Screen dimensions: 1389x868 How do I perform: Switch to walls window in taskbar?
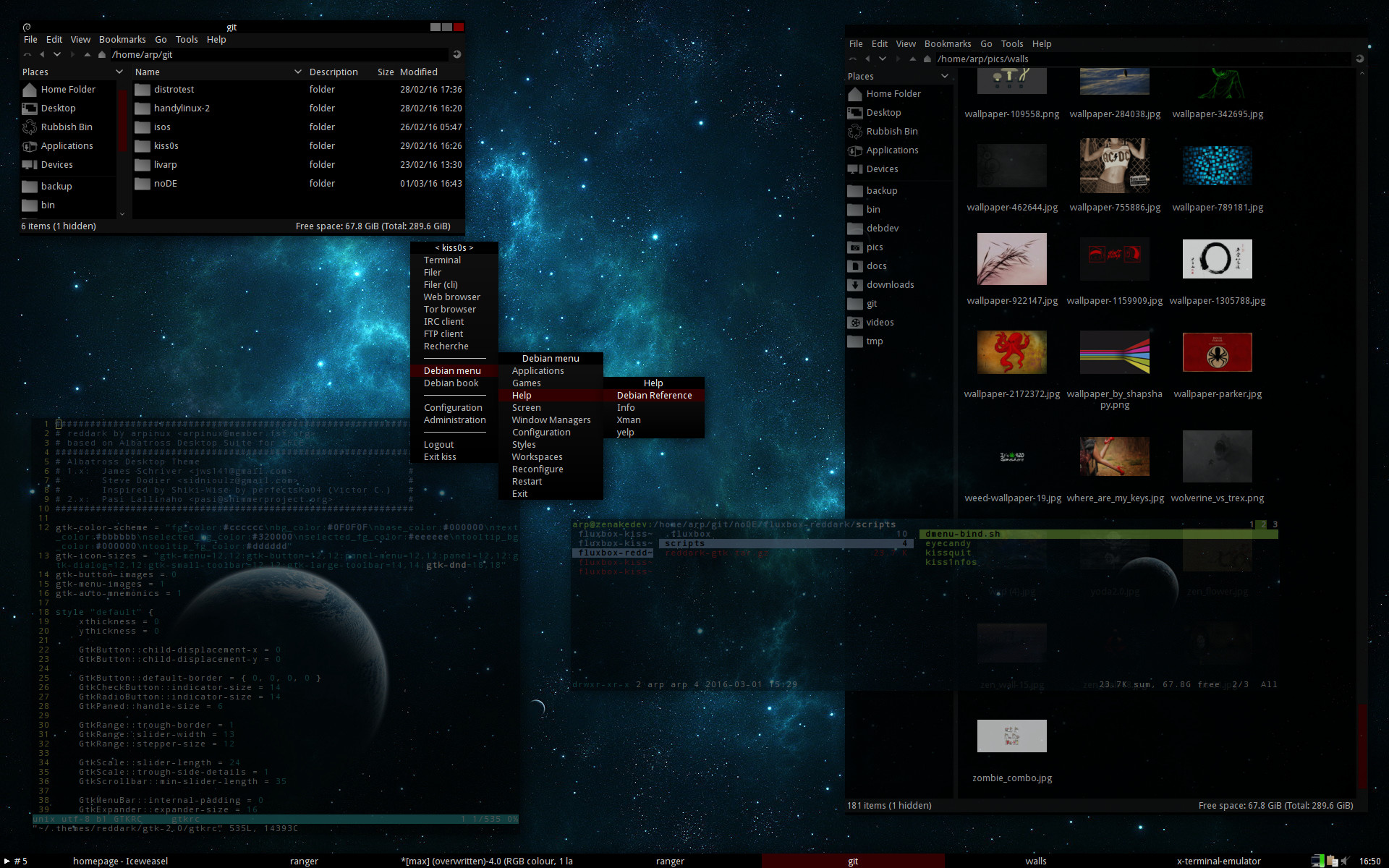[1035, 861]
